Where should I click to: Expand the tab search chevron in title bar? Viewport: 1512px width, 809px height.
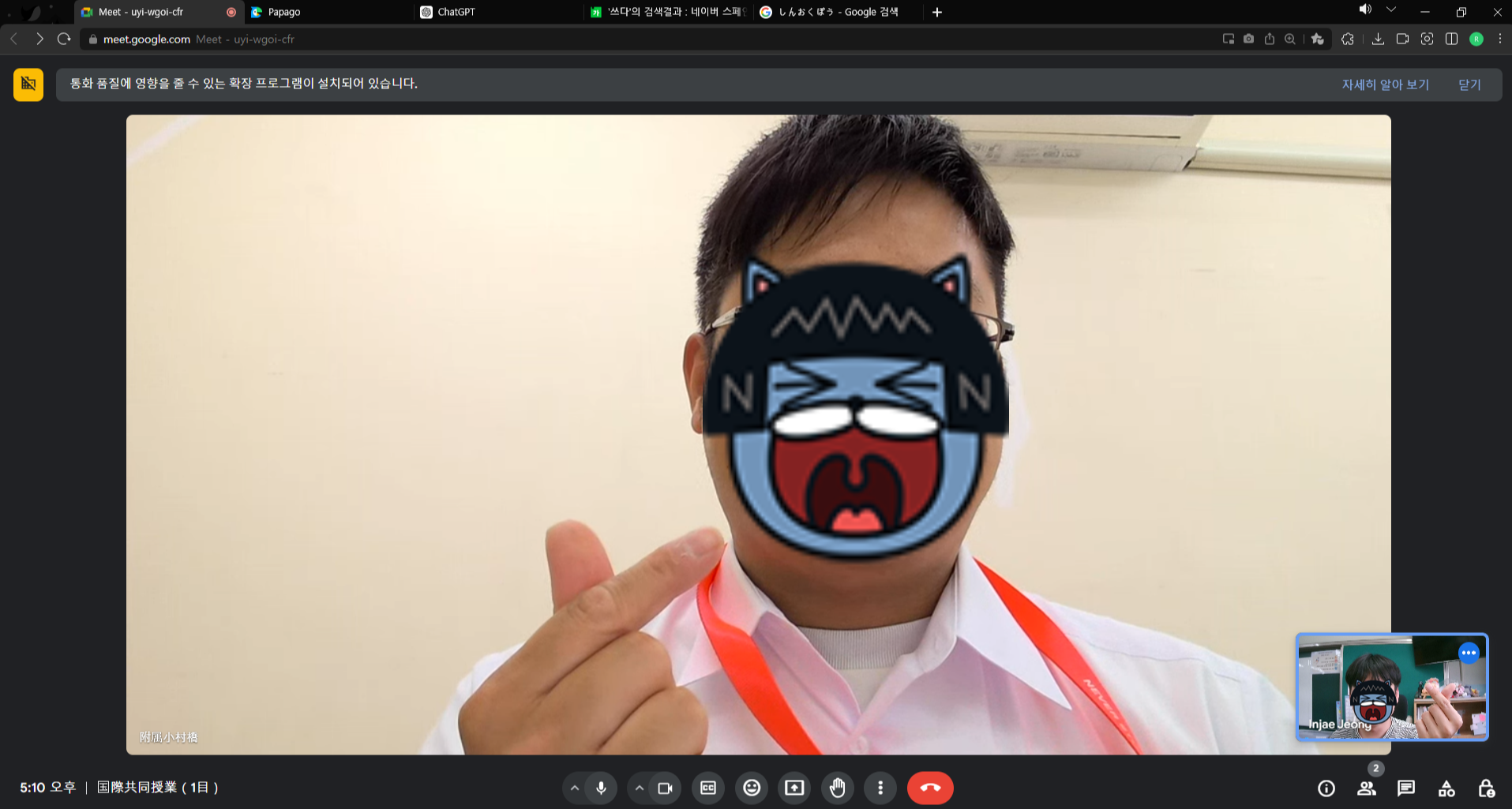tap(1391, 9)
